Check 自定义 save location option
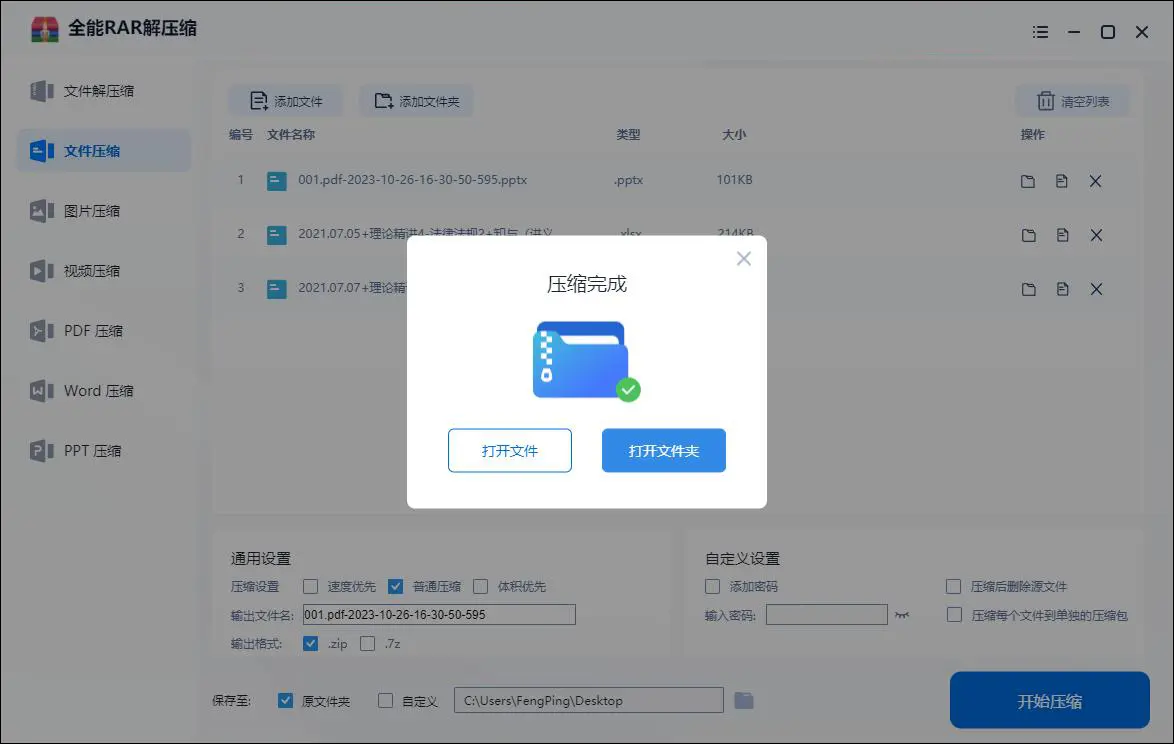This screenshot has height=744, width=1174. click(385, 701)
